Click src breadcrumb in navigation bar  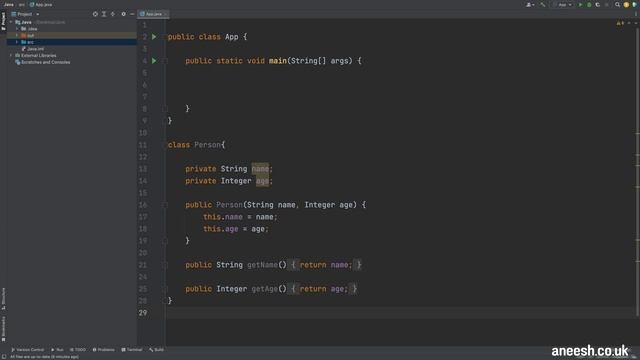22,4
